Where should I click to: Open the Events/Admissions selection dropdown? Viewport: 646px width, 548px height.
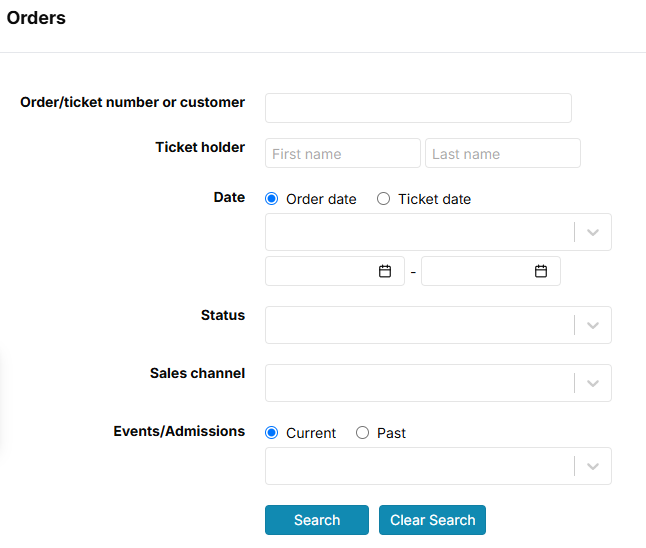click(x=438, y=466)
